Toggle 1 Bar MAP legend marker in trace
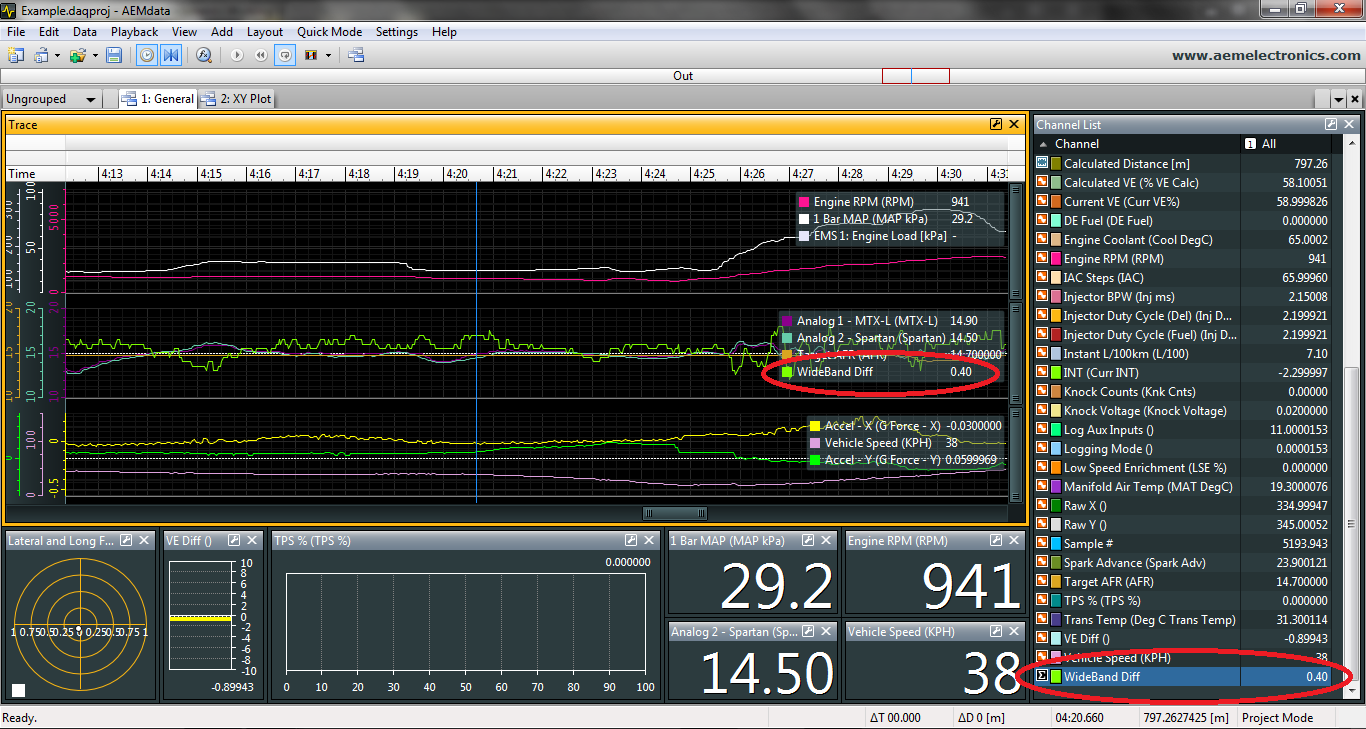Screen dimensions: 1366x729 tap(804, 219)
